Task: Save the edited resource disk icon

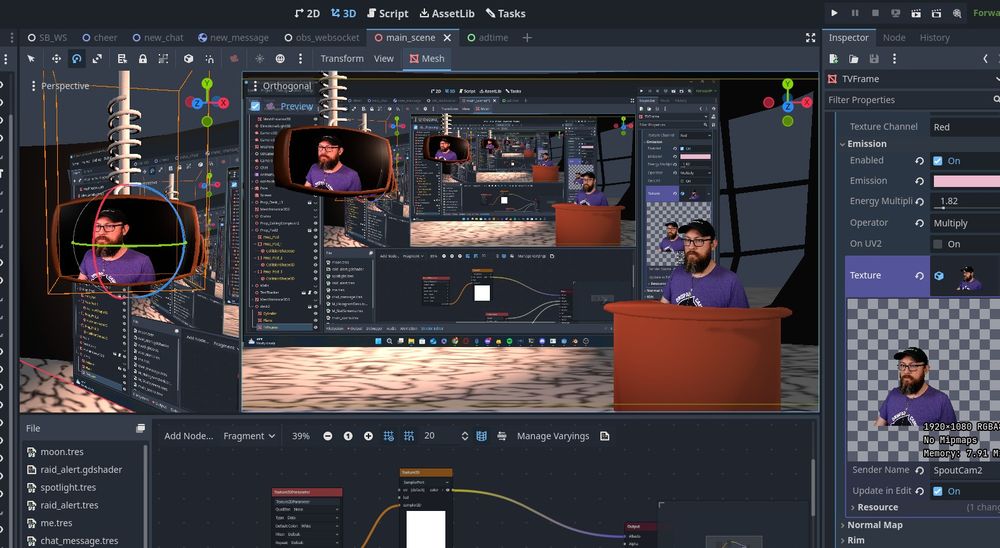Action: click(x=874, y=59)
